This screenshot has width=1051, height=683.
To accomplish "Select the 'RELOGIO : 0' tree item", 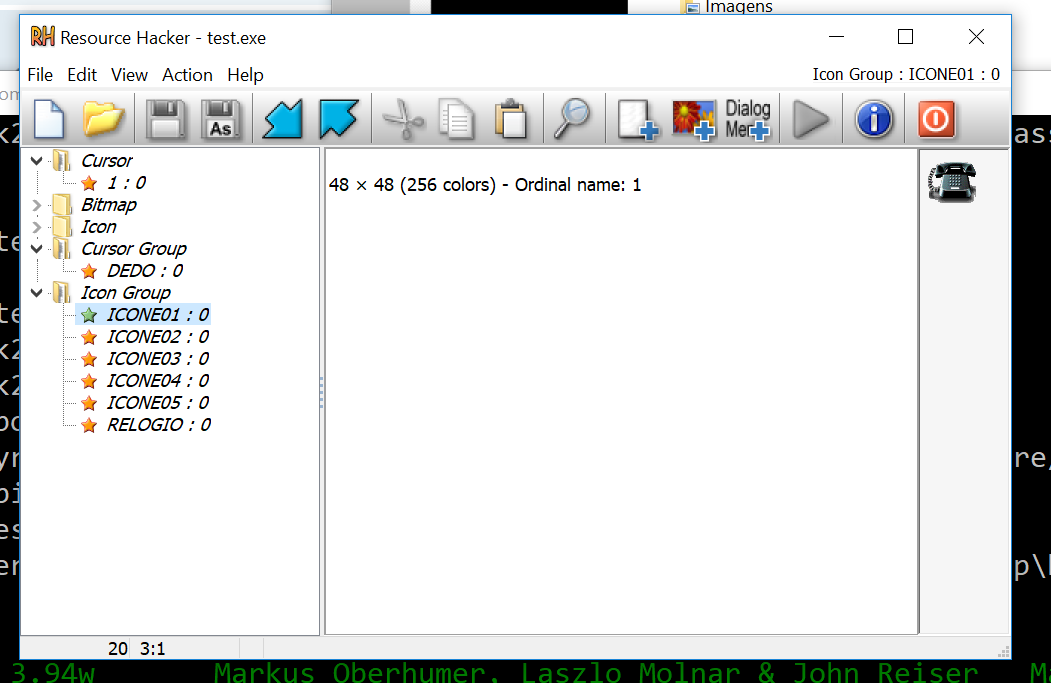I will point(159,425).
